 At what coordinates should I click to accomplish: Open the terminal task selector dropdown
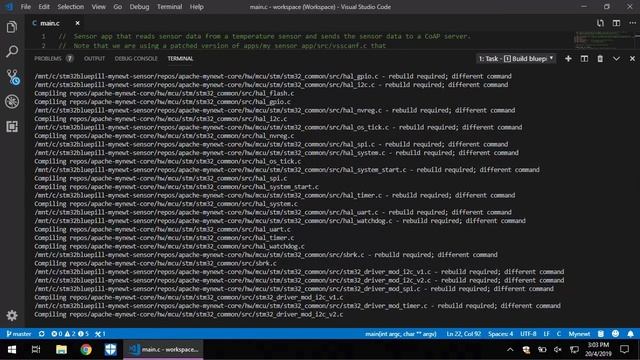[x=516, y=58]
